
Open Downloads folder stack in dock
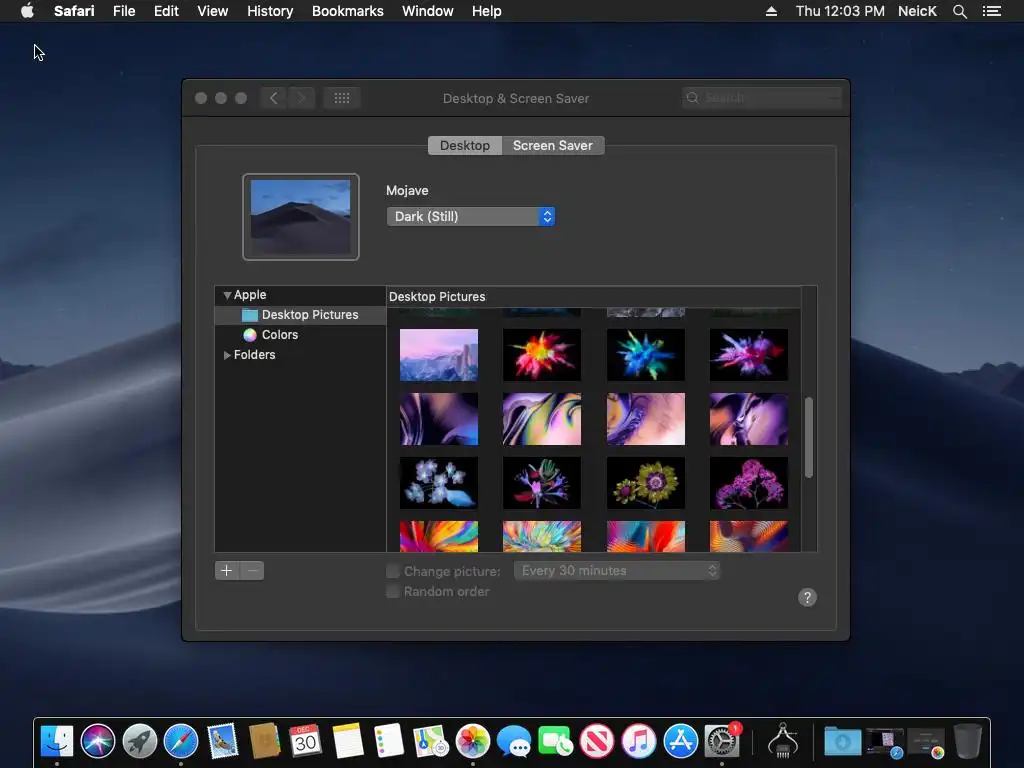pyautogui.click(x=842, y=741)
